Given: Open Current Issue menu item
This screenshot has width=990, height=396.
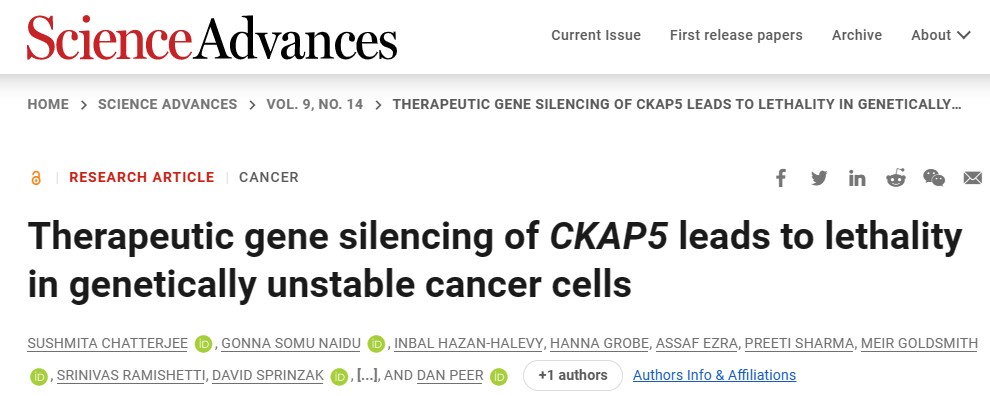Looking at the screenshot, I should 596,35.
